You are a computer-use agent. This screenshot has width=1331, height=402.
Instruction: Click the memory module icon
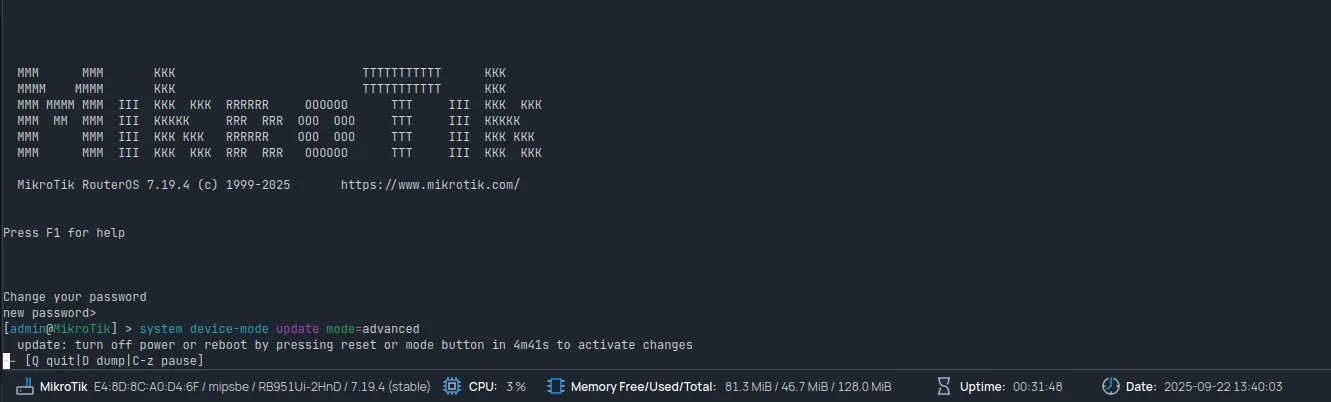(x=556, y=387)
